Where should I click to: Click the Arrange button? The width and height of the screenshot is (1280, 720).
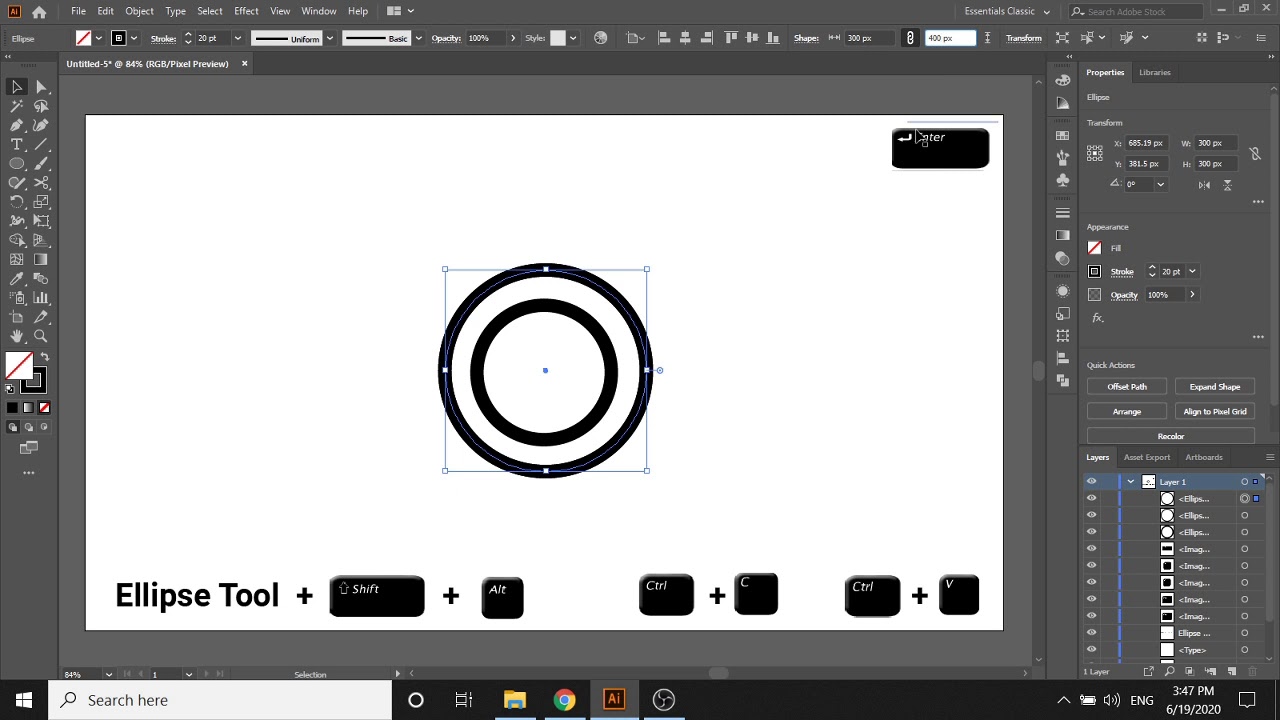tap(1127, 412)
